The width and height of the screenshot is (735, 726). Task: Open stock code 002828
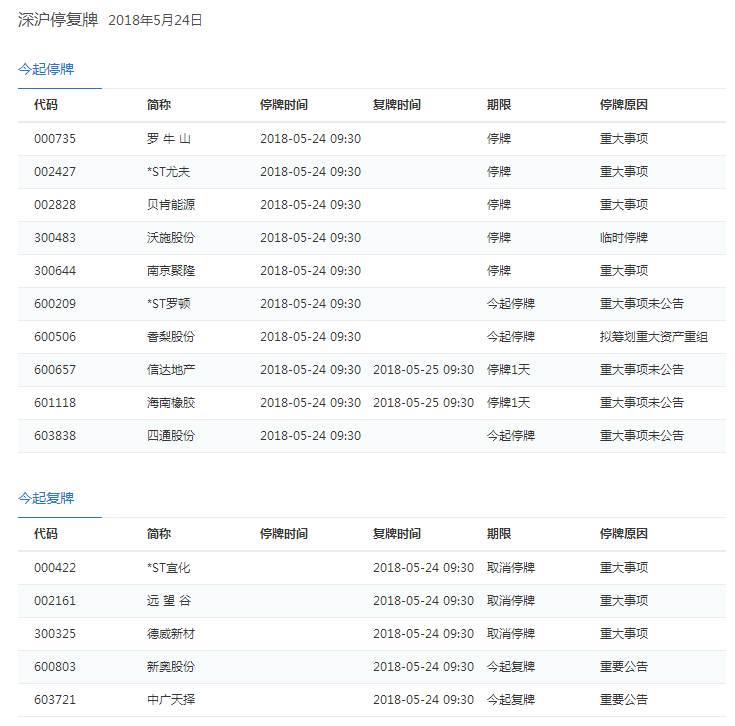tap(54, 205)
